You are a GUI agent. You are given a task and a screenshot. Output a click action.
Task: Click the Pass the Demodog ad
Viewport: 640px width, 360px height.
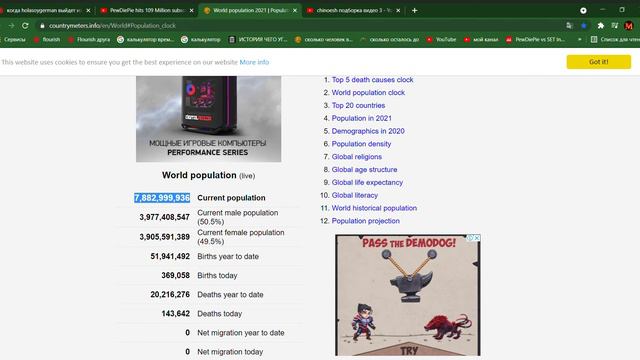click(408, 295)
